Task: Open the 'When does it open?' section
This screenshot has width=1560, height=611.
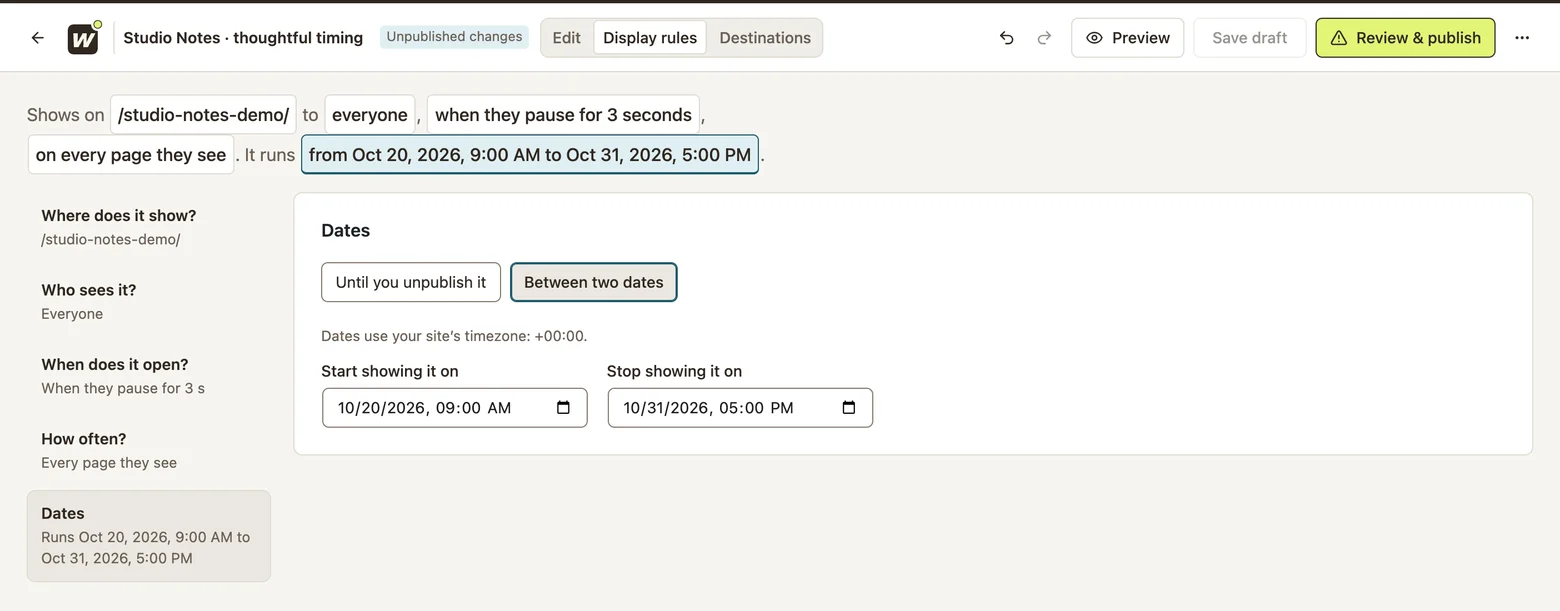Action: click(x=148, y=376)
